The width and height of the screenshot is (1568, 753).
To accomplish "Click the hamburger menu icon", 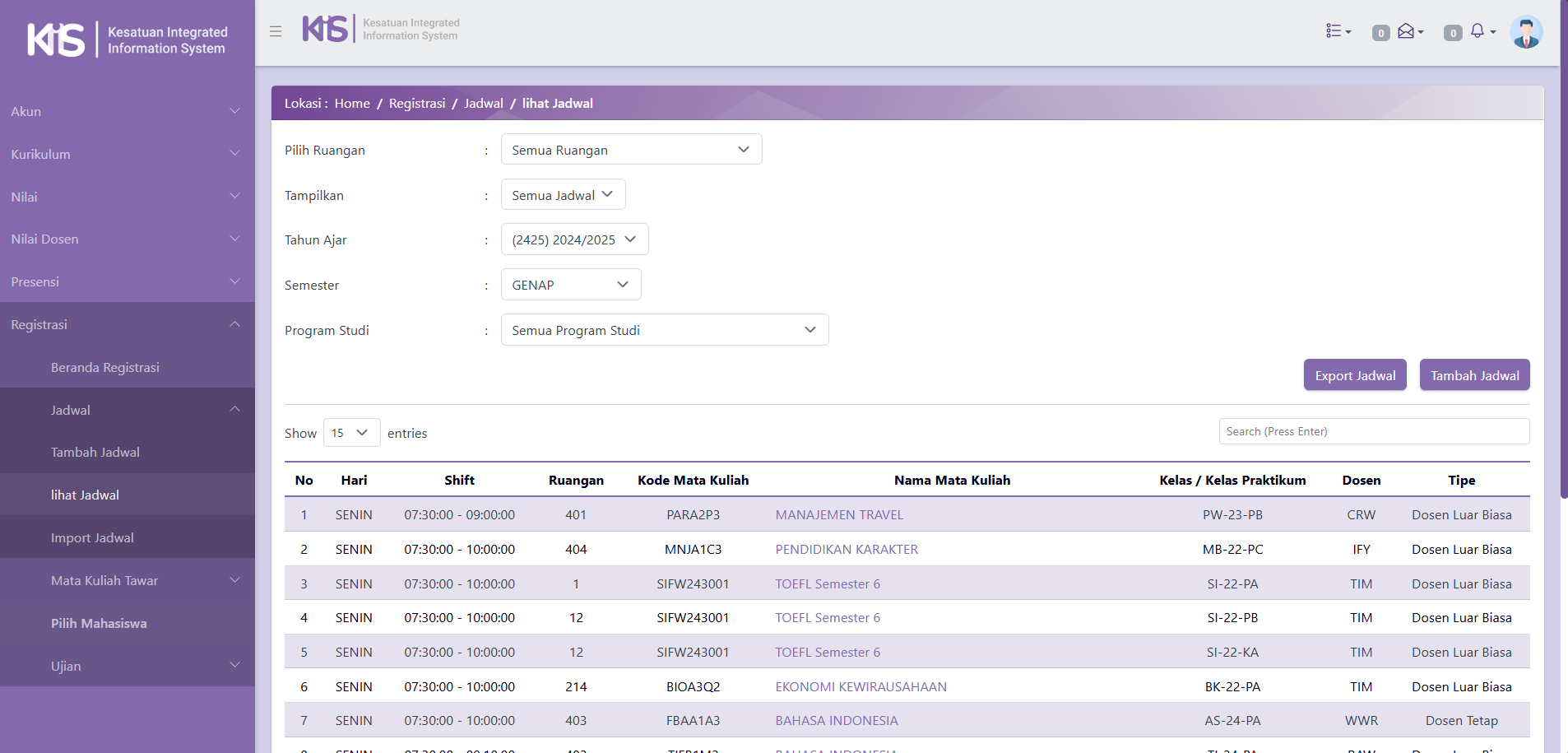I will [x=276, y=31].
